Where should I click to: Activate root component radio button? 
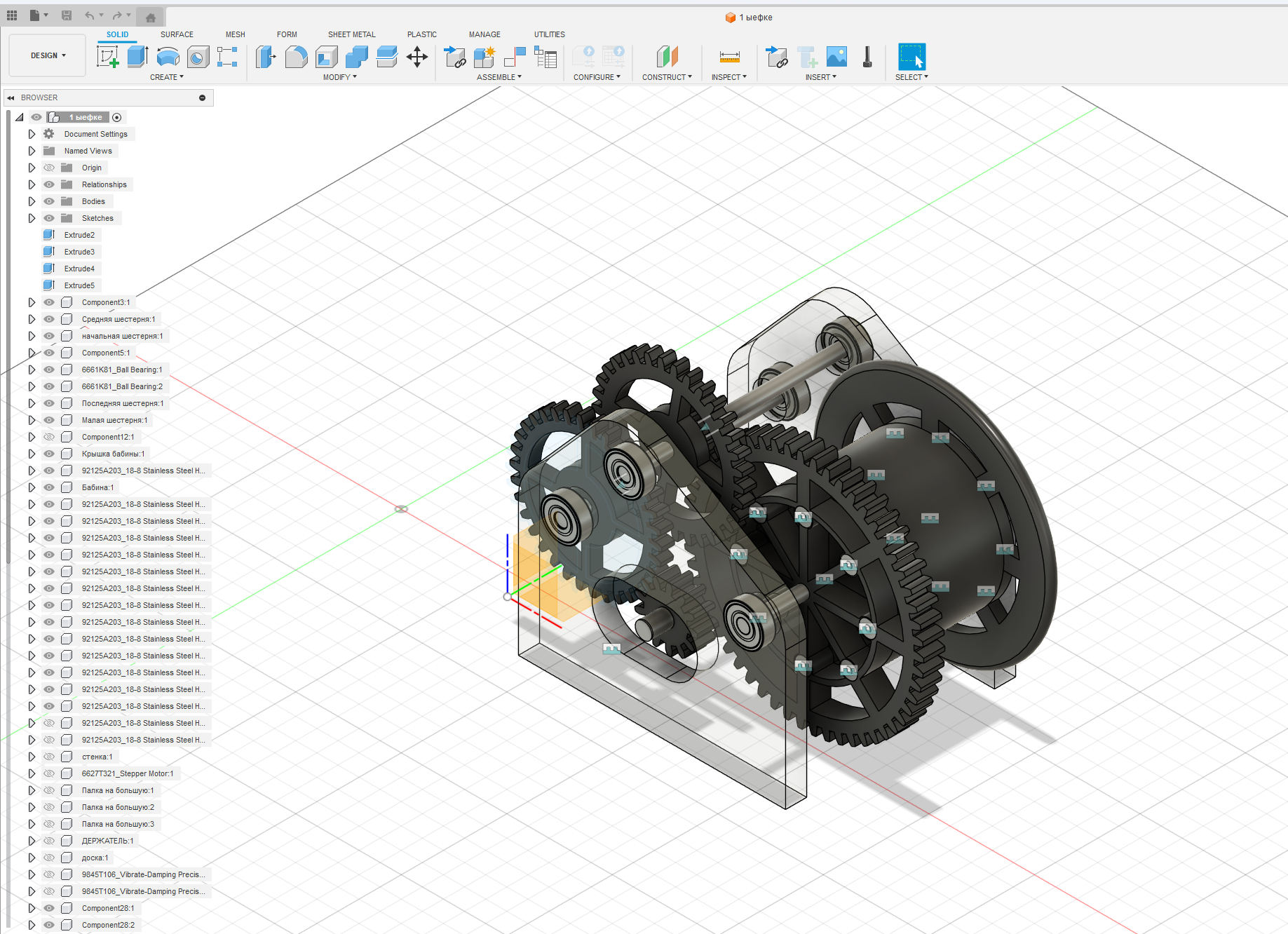(x=117, y=117)
